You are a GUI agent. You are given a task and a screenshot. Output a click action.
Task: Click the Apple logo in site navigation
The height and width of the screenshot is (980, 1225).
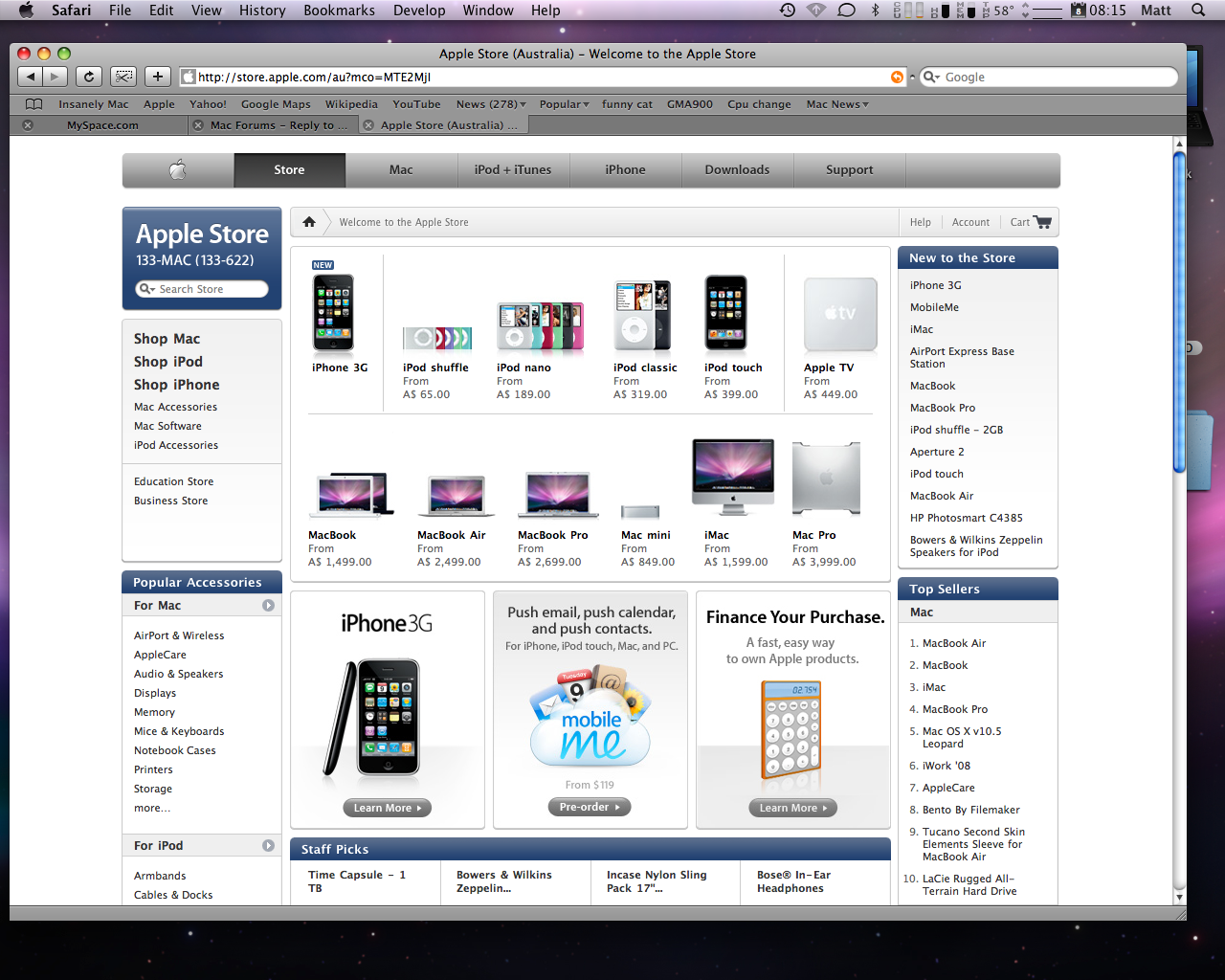178,170
